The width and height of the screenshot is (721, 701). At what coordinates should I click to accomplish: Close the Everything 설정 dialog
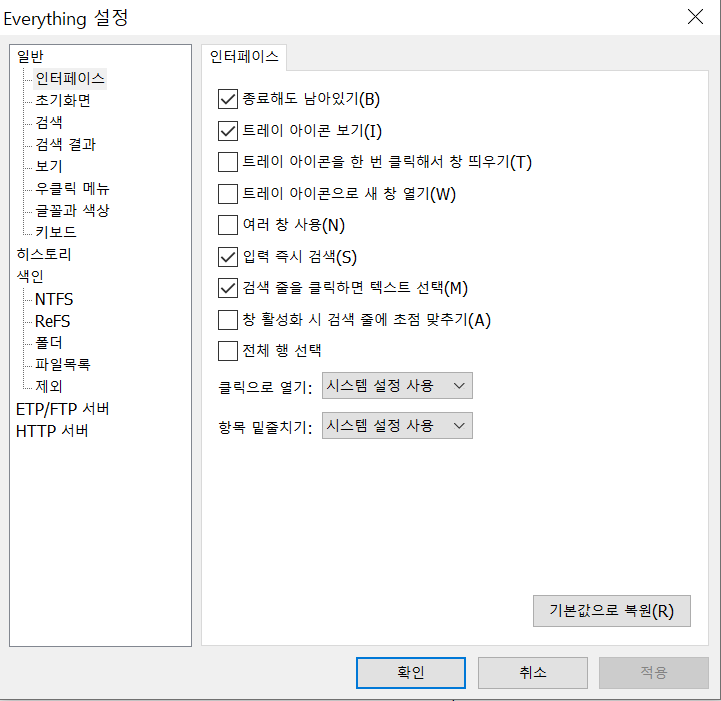tap(695, 17)
